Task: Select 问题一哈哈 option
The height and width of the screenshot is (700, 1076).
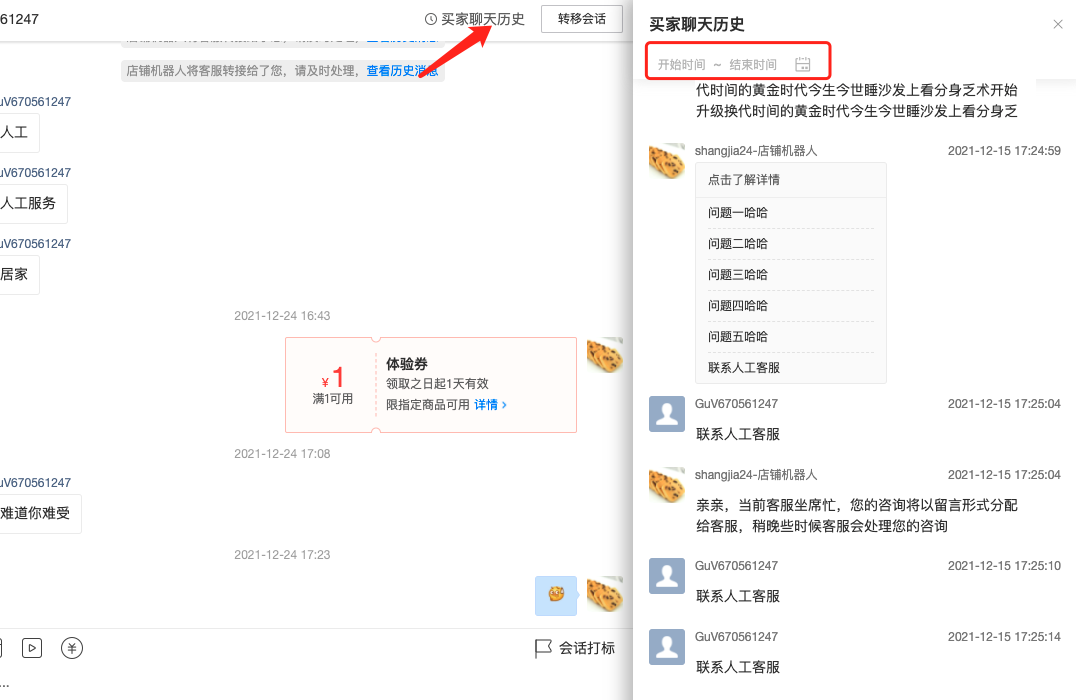Action: tap(738, 213)
